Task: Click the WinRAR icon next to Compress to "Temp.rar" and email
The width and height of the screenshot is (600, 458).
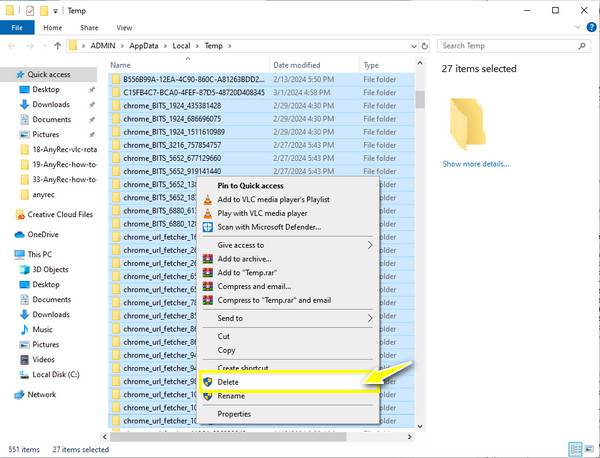Action: (x=208, y=300)
